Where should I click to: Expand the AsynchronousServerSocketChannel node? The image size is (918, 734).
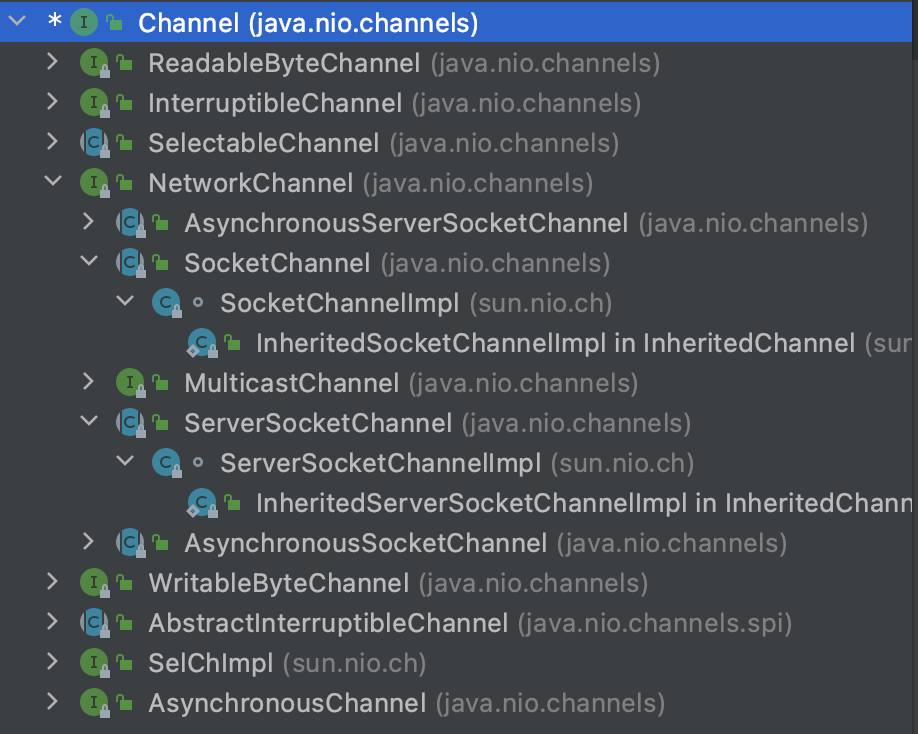pos(88,223)
